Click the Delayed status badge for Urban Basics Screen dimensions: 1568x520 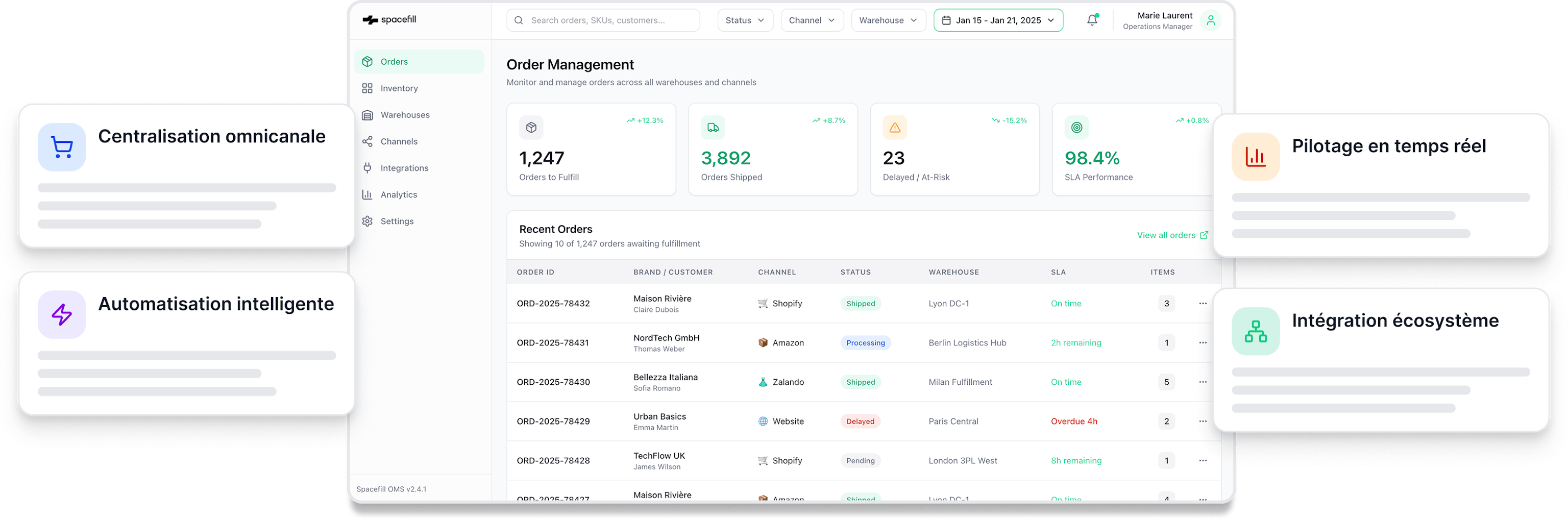pos(860,422)
